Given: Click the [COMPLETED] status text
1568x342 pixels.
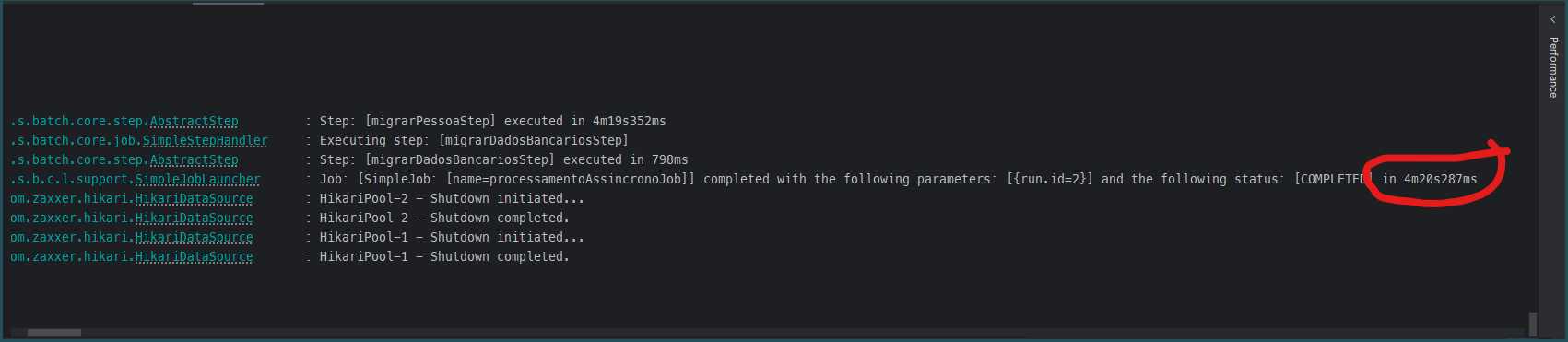Looking at the screenshot, I should click(1334, 179).
